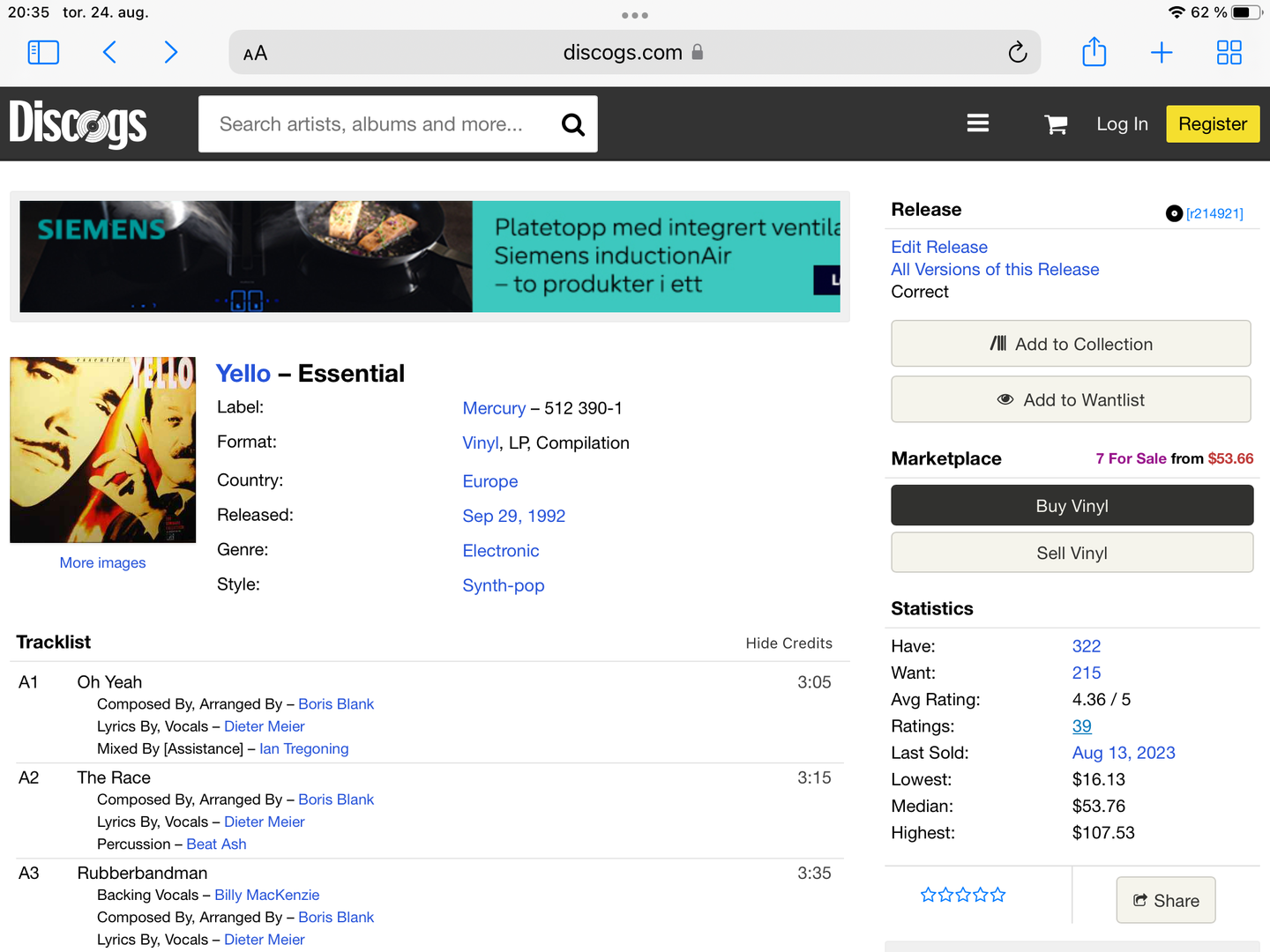Rate the release five stars
The image size is (1270, 952).
(997, 896)
